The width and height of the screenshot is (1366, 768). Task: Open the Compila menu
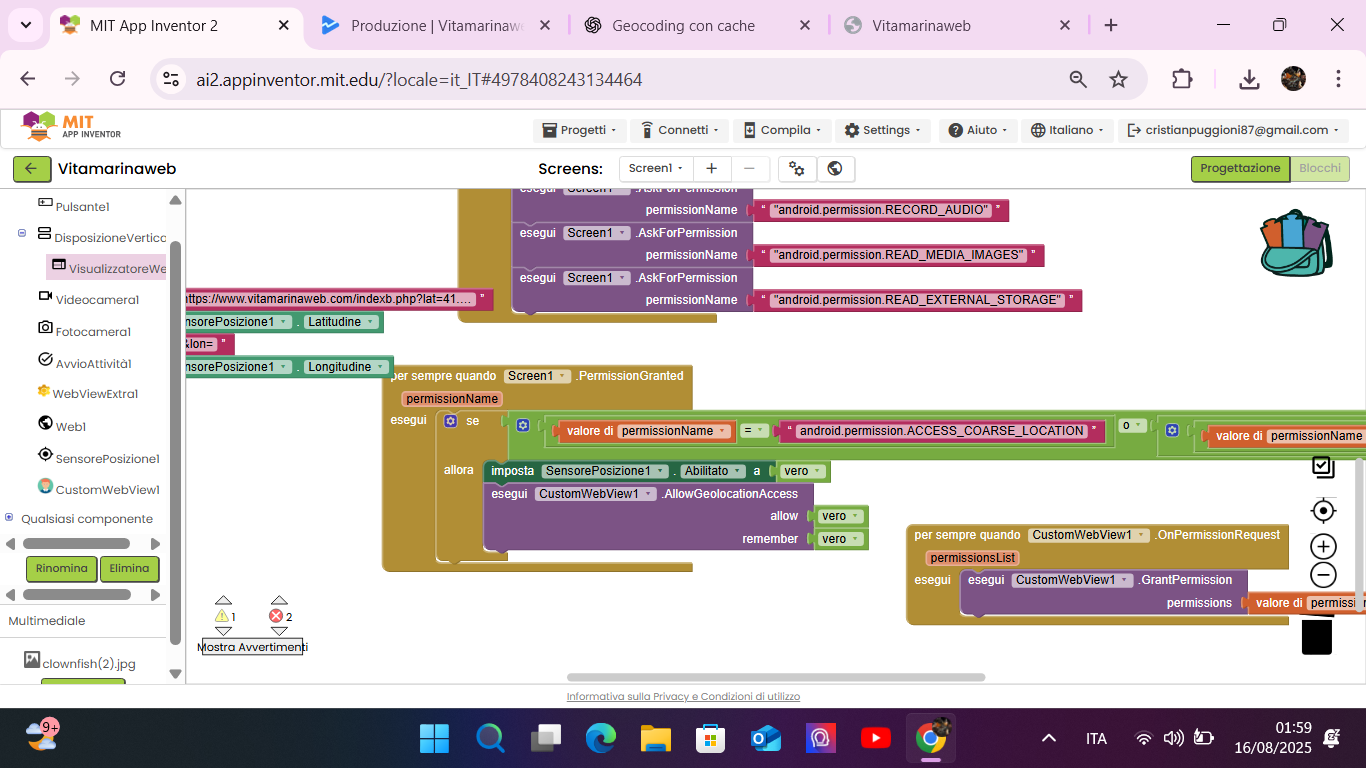click(782, 130)
